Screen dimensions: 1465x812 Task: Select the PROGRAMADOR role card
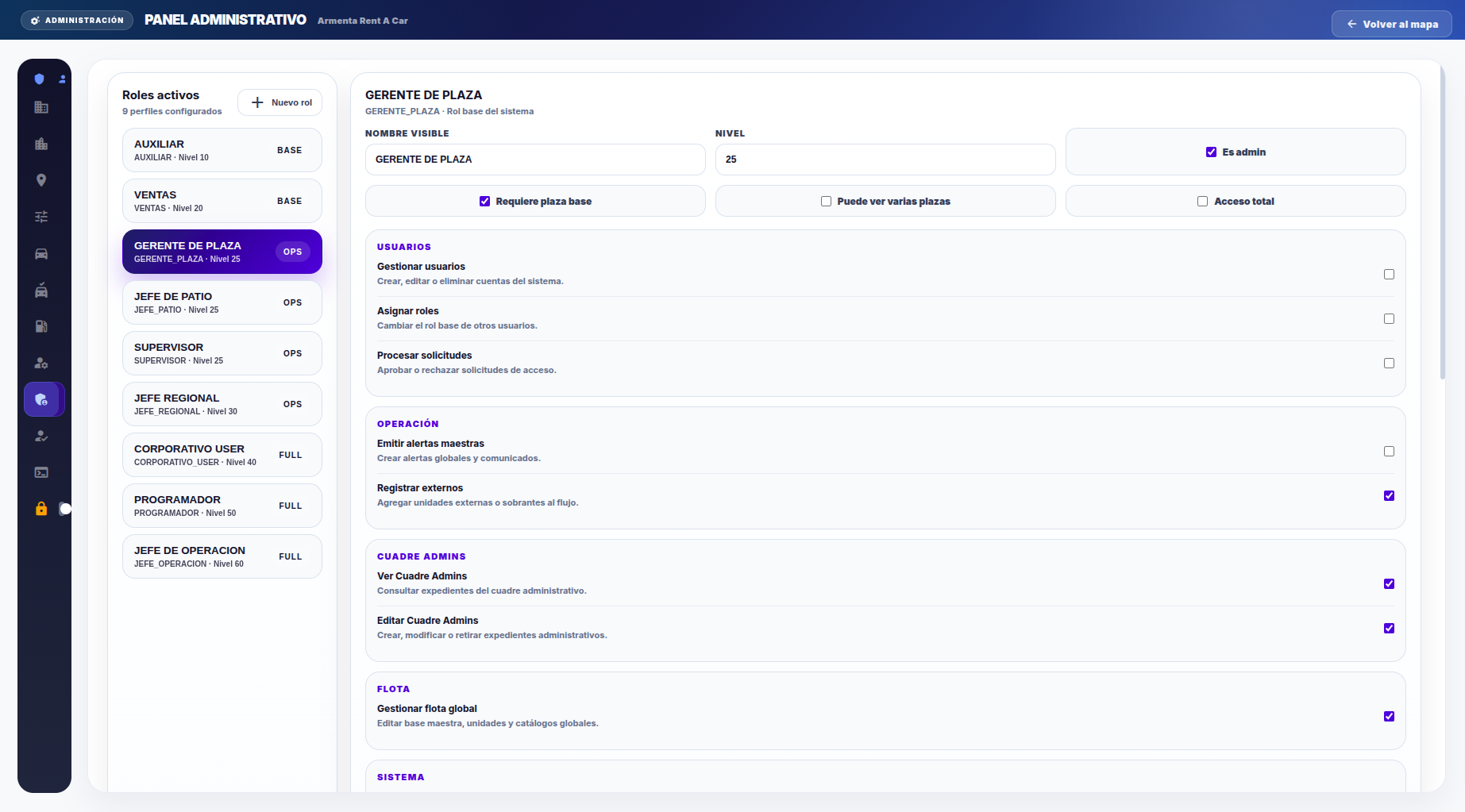point(222,506)
